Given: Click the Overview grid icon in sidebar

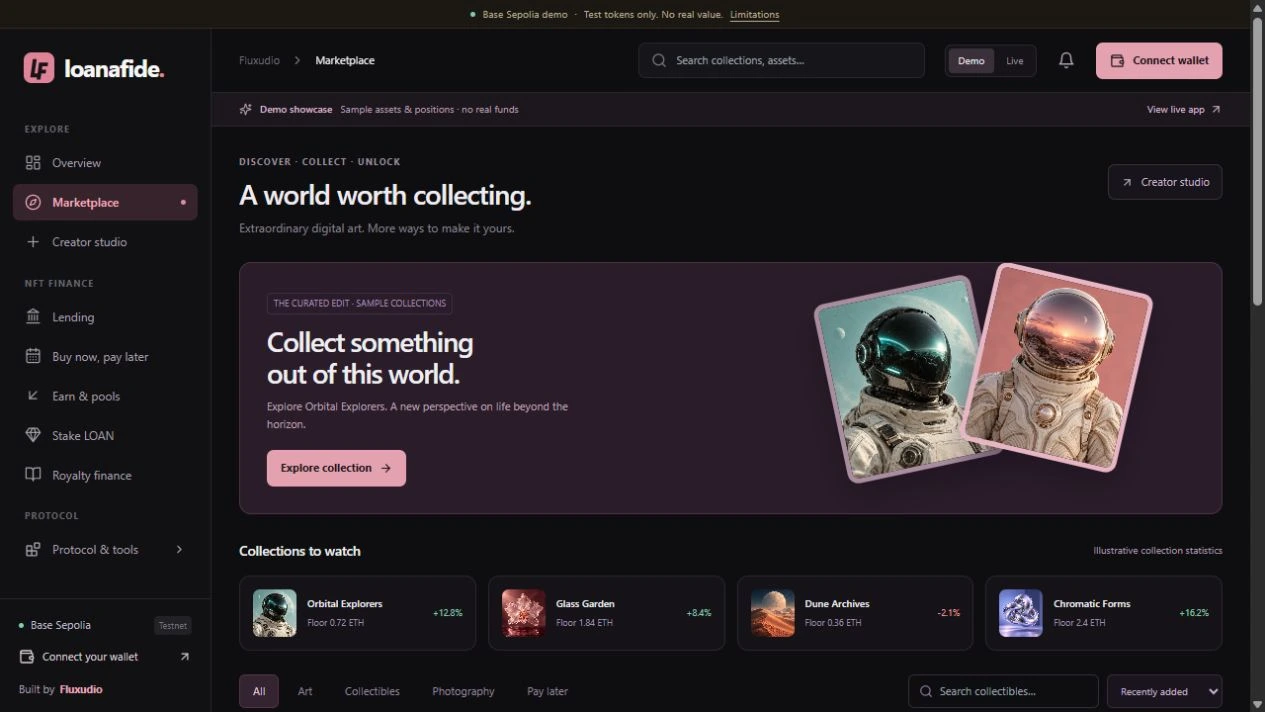Looking at the screenshot, I should [33, 163].
